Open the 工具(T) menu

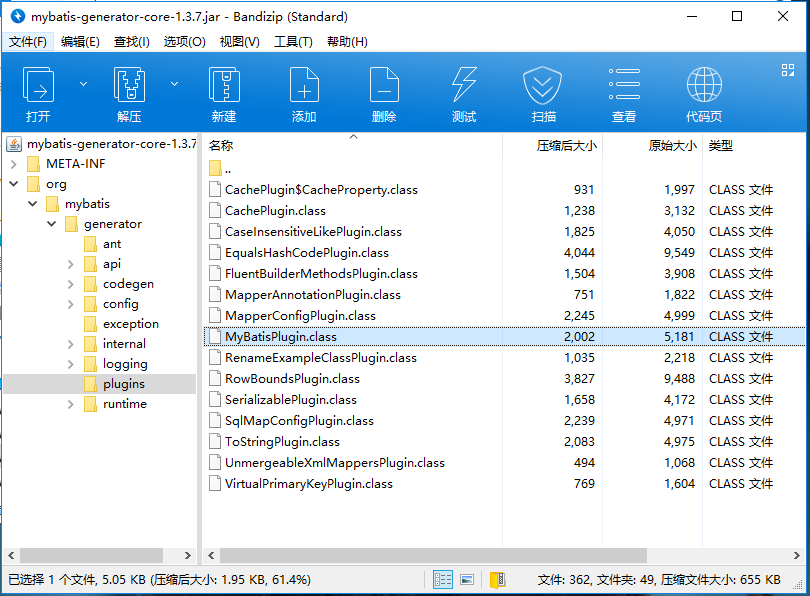(293, 41)
